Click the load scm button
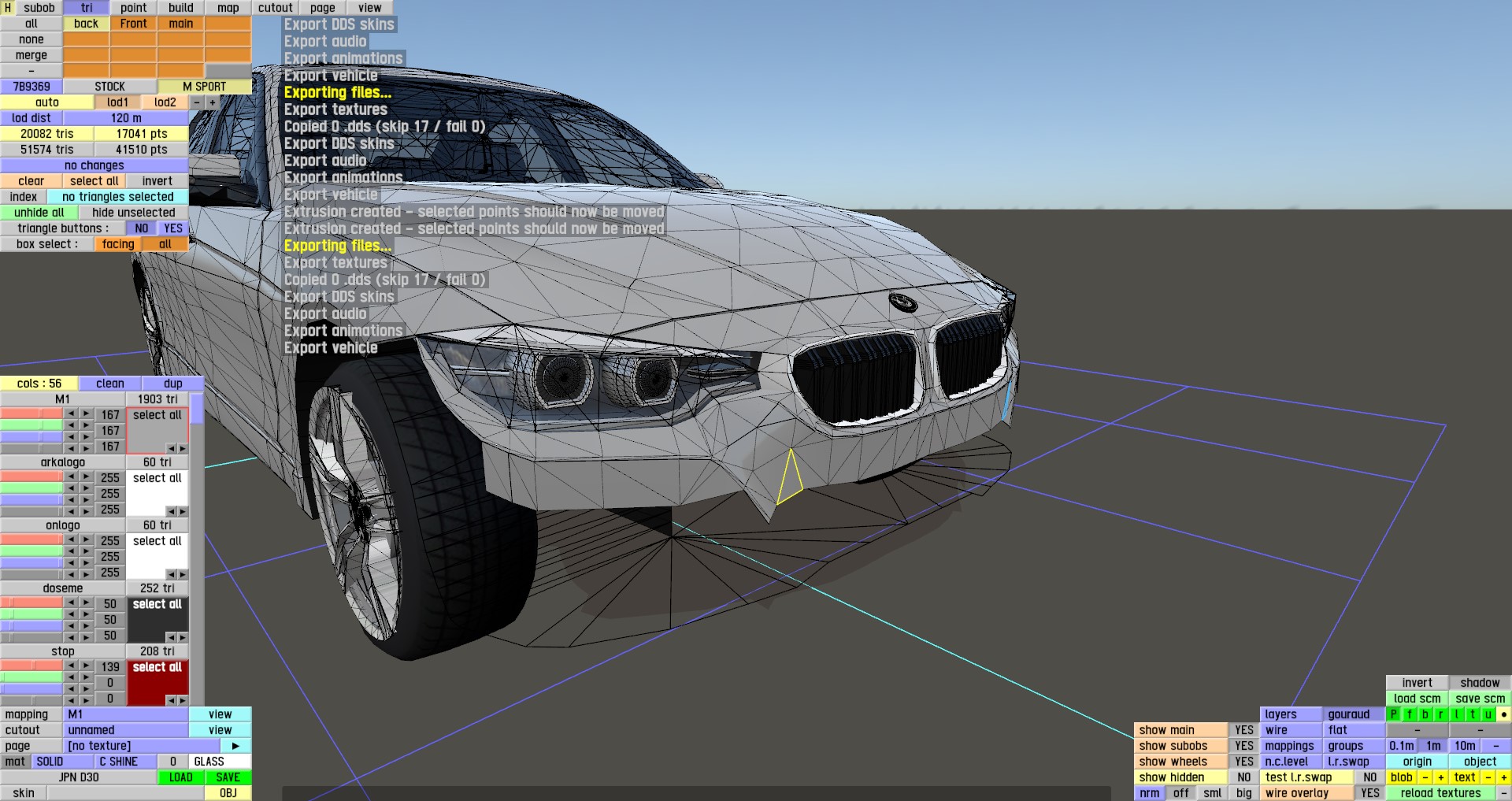Viewport: 1512px width, 801px height. point(1417,699)
